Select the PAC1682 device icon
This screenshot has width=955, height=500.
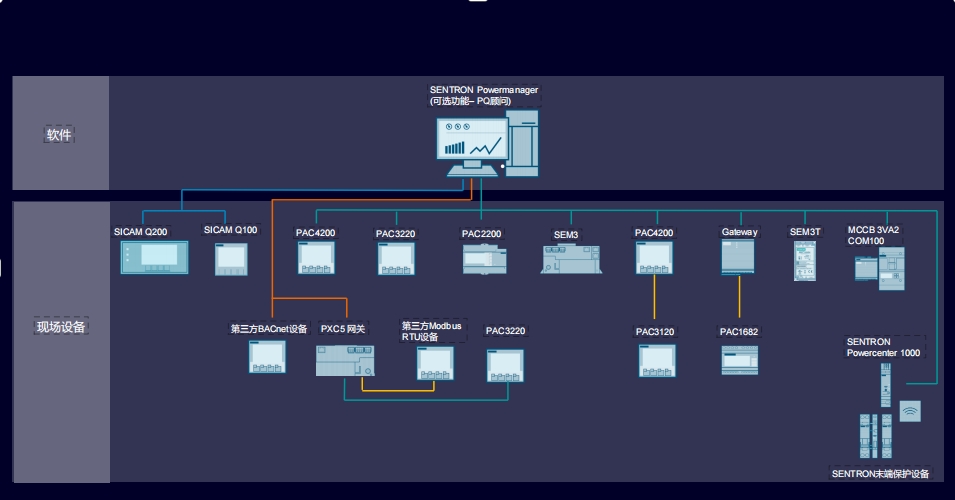point(739,360)
